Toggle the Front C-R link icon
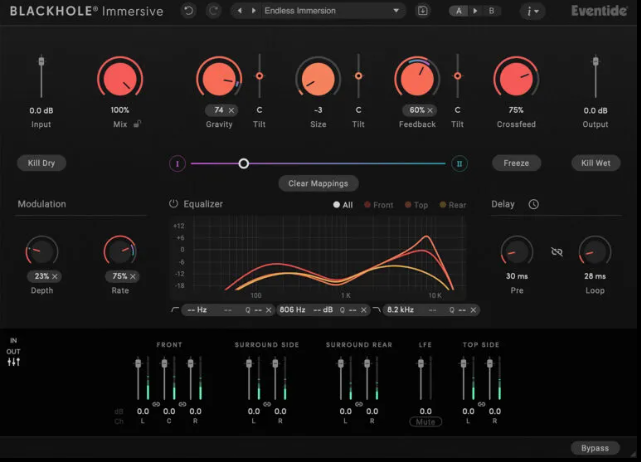Viewport: 641px width, 462px height. [182, 404]
